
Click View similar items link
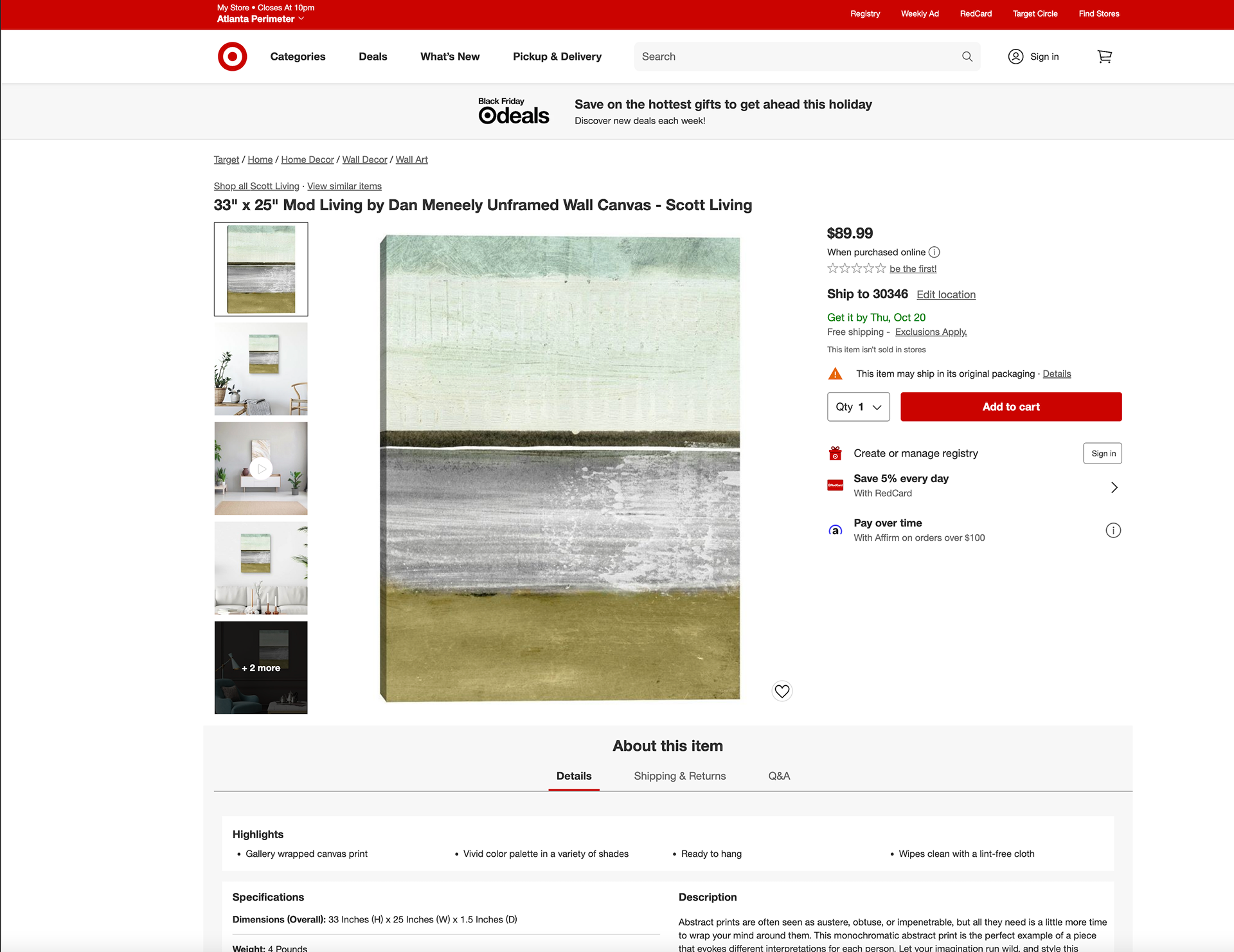[344, 186]
